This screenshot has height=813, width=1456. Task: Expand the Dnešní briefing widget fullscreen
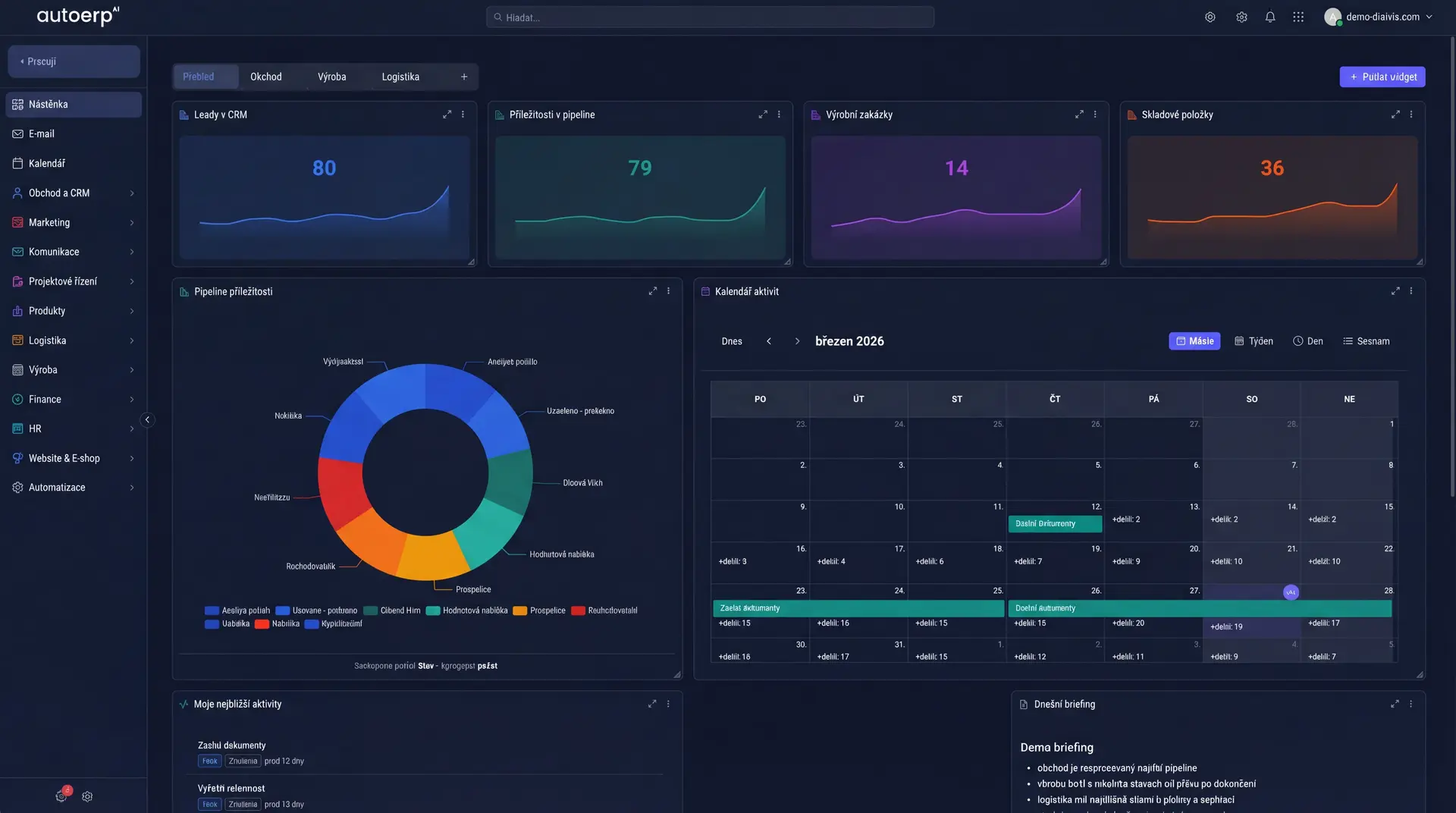(1395, 705)
